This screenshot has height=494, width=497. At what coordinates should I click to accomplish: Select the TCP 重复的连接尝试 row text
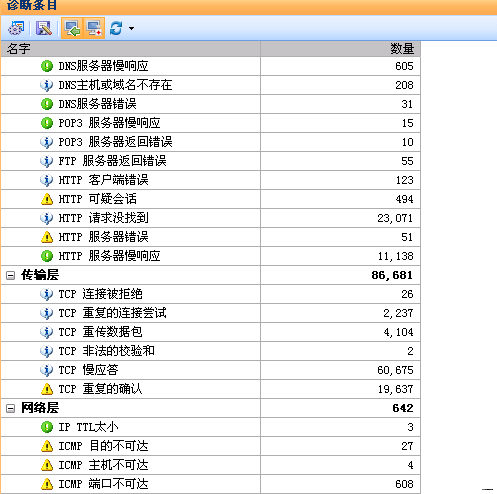pos(112,313)
